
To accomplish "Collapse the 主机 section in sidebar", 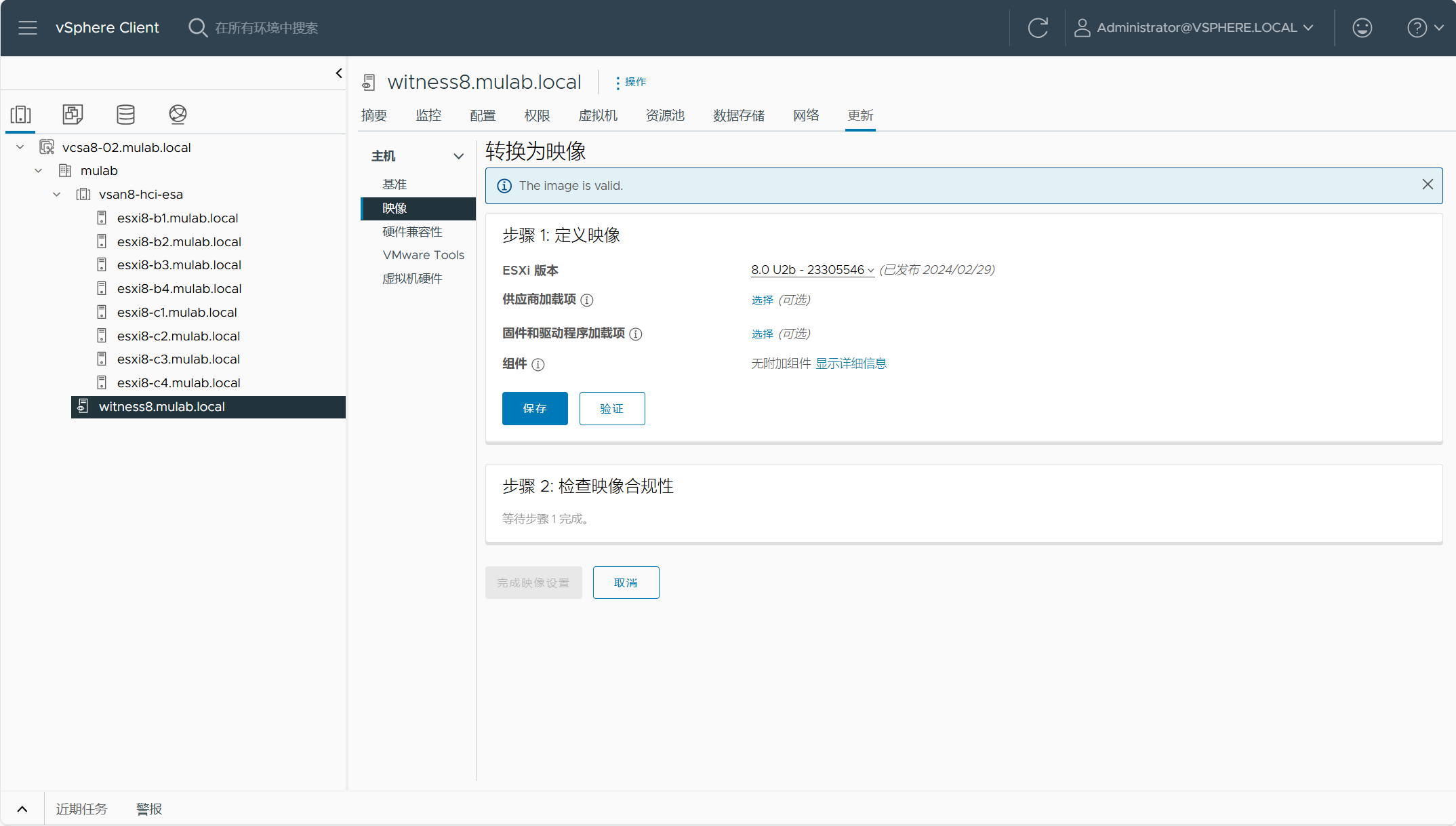I will click(x=459, y=156).
